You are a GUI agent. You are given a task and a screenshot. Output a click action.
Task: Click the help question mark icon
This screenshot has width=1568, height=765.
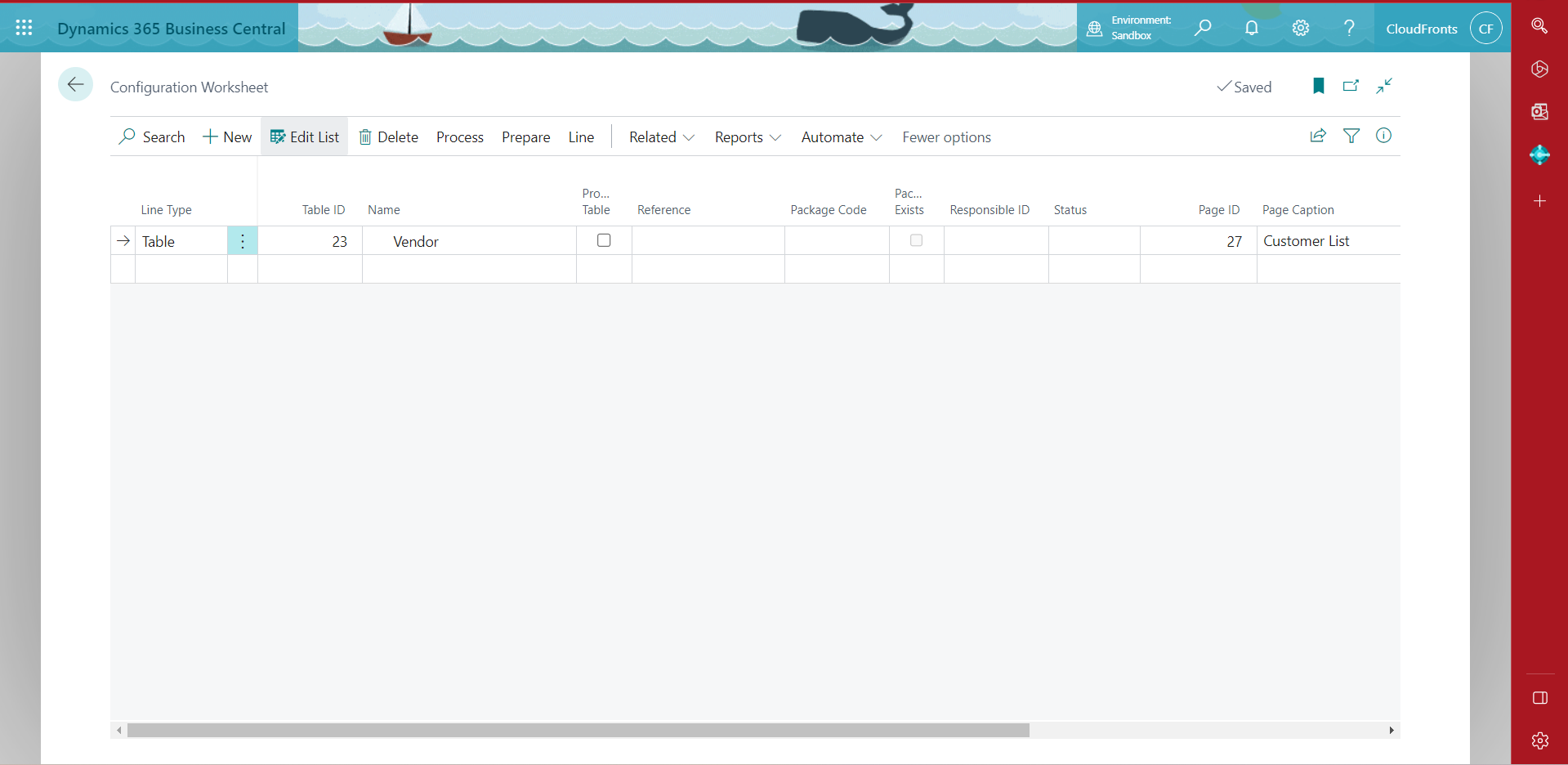point(1349,28)
